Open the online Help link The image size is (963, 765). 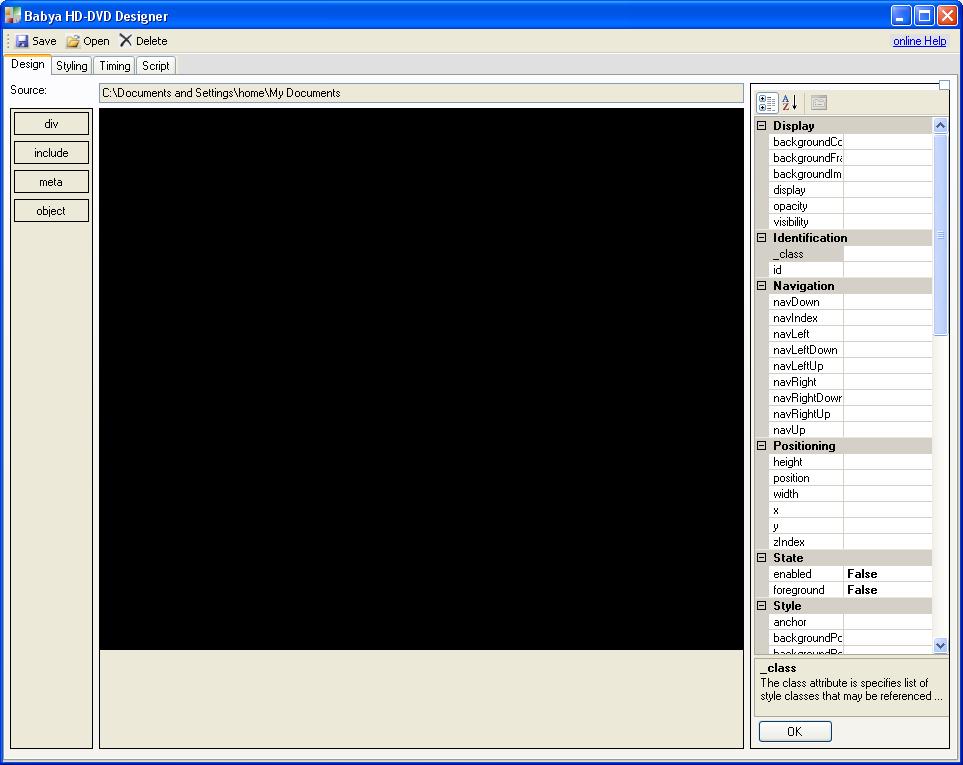pyautogui.click(x=919, y=41)
